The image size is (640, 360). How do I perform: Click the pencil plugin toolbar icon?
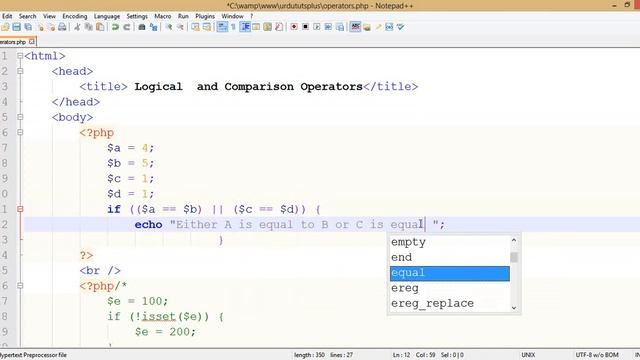click(x=378, y=27)
